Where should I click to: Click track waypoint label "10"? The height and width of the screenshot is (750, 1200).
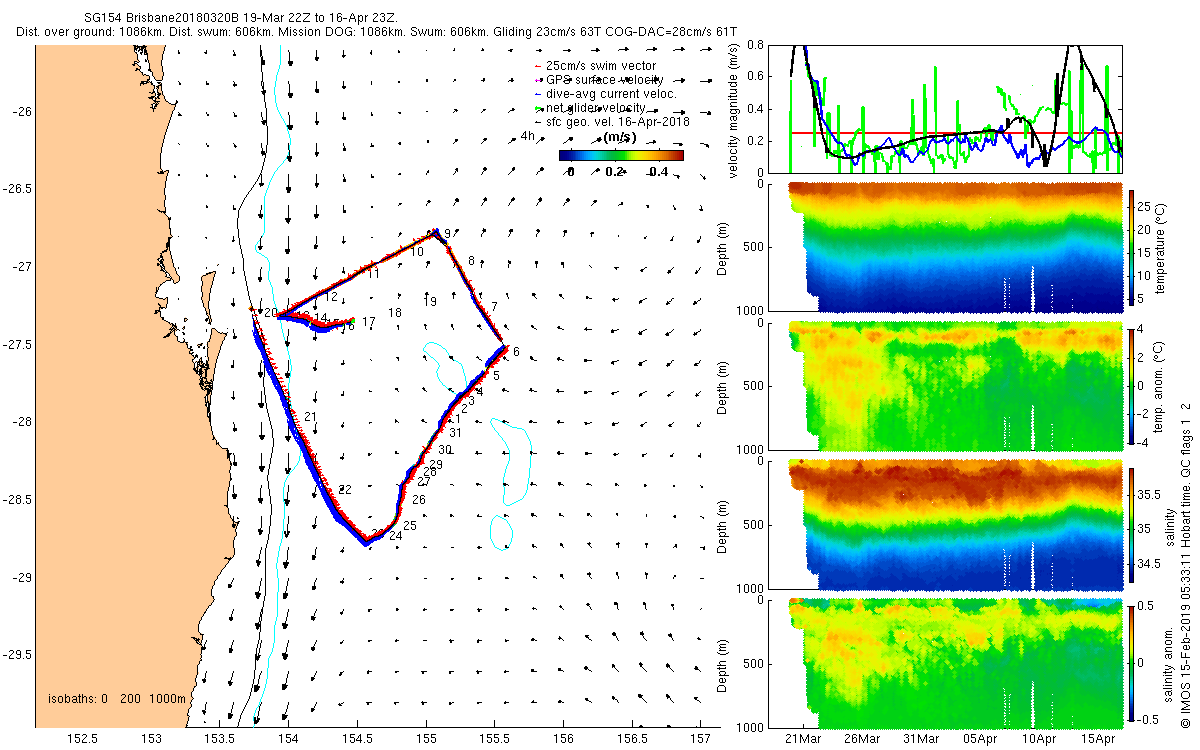(416, 253)
